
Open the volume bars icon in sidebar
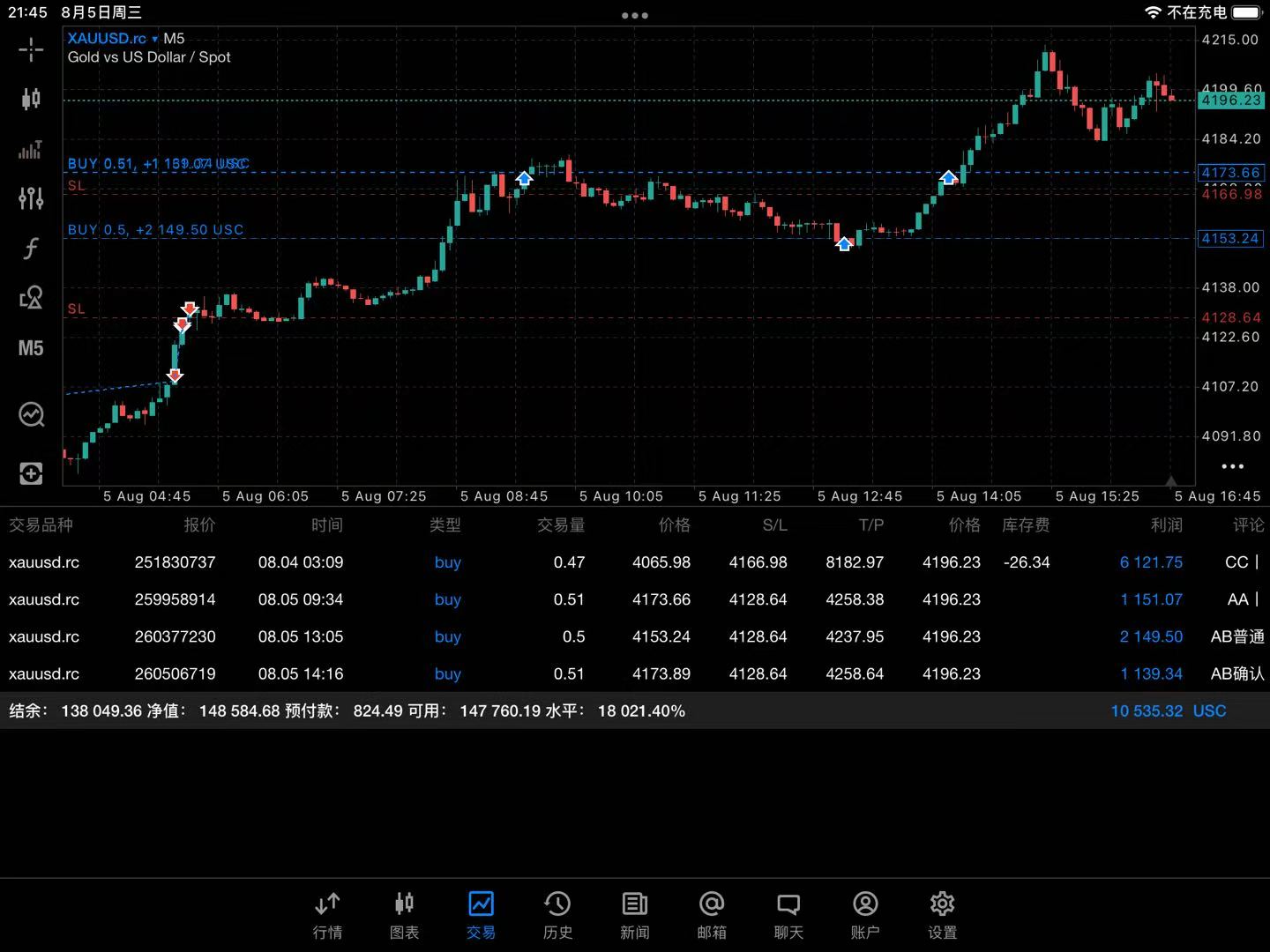click(31, 149)
